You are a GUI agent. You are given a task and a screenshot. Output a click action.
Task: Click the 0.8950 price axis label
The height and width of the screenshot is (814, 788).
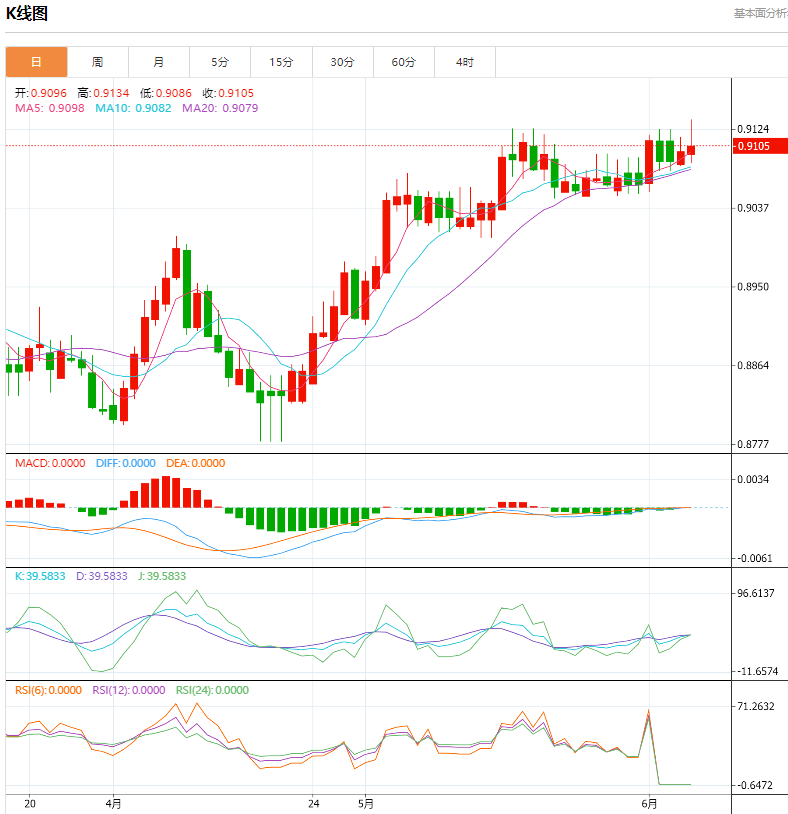coord(753,287)
